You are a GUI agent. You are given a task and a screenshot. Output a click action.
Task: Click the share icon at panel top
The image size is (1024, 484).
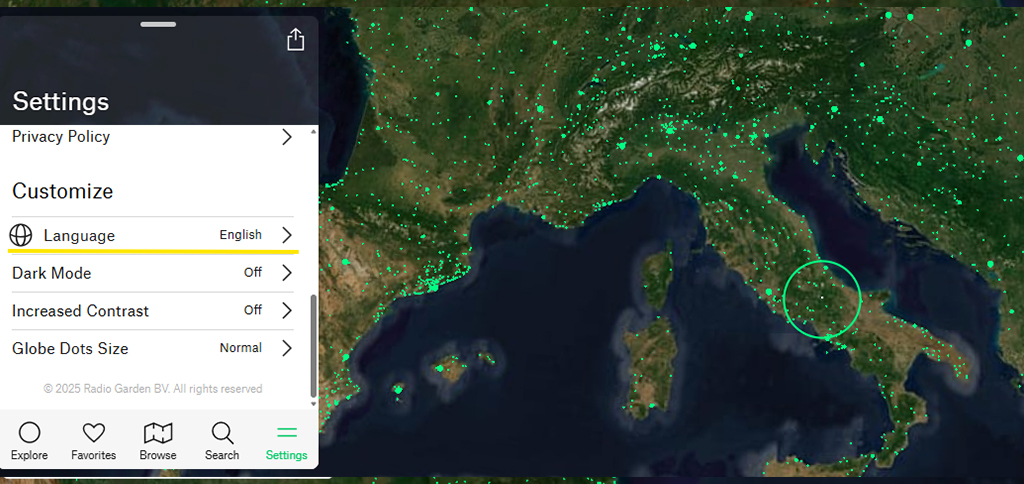tap(295, 39)
